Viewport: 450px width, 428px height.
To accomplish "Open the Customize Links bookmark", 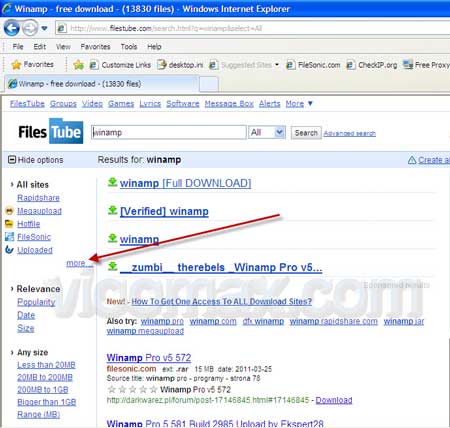I will point(121,65).
